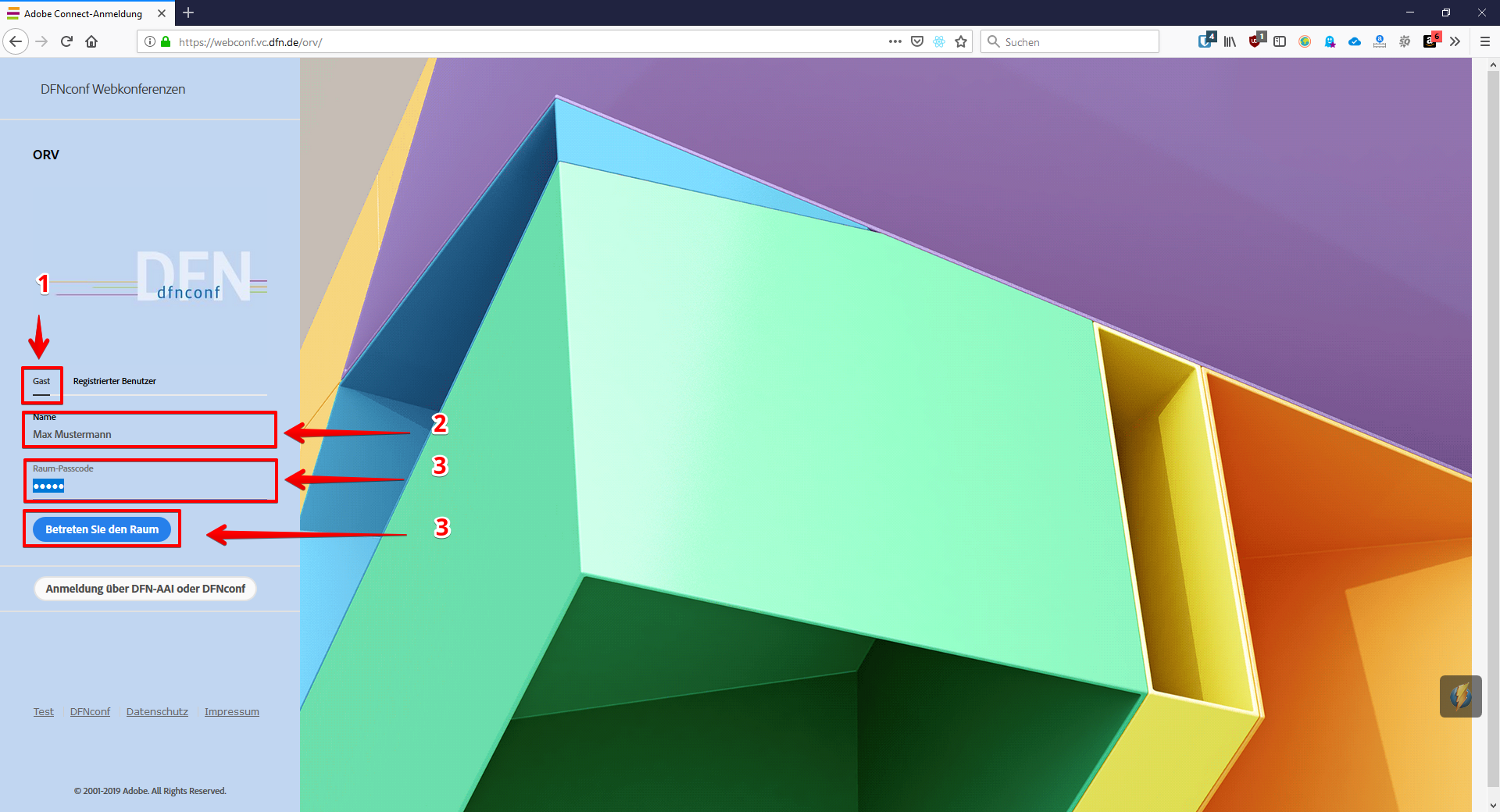
Task: Minimize the browser window
Action: 1410,12
